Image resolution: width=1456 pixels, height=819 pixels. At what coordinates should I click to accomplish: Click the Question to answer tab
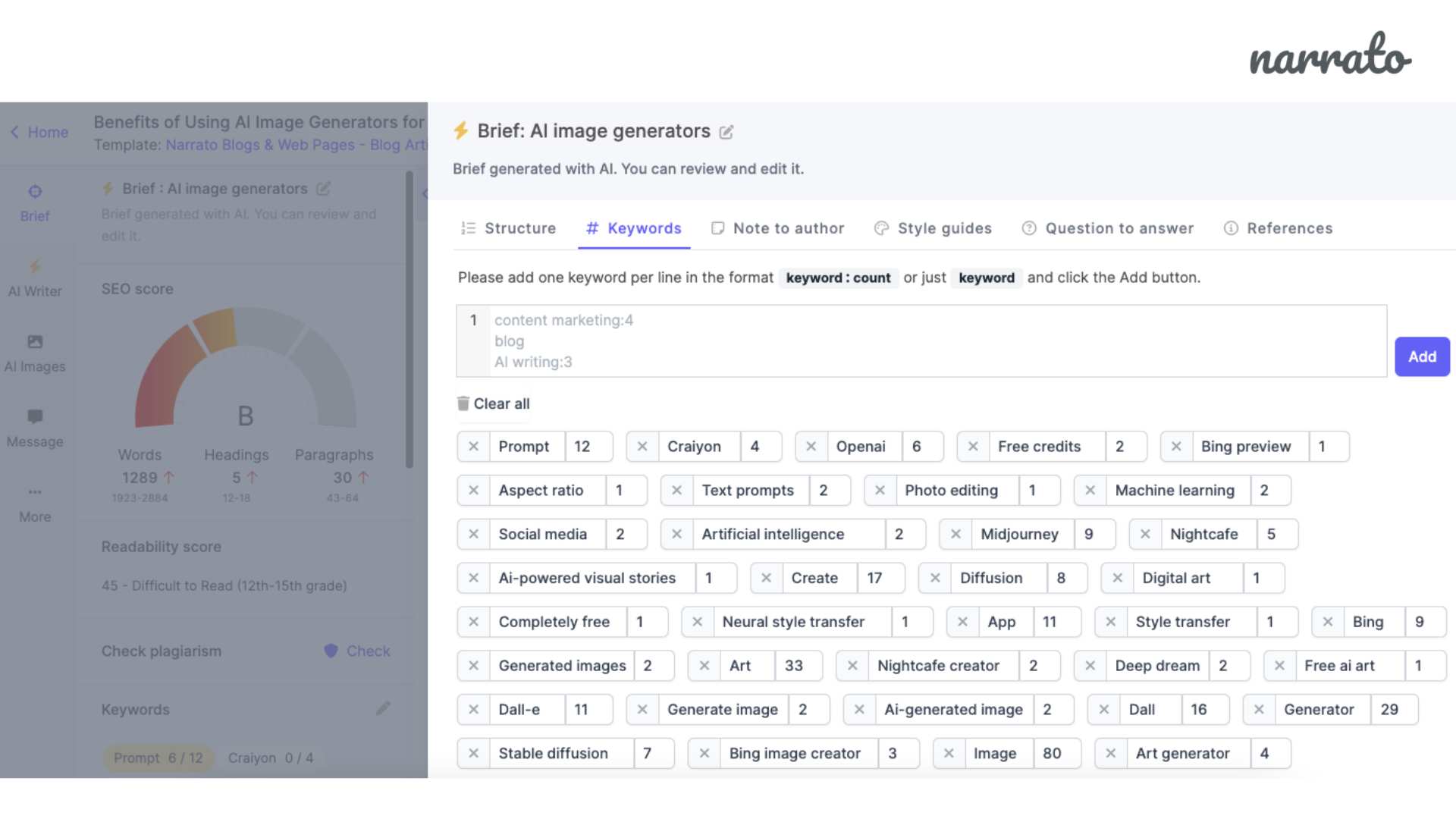coord(1119,228)
